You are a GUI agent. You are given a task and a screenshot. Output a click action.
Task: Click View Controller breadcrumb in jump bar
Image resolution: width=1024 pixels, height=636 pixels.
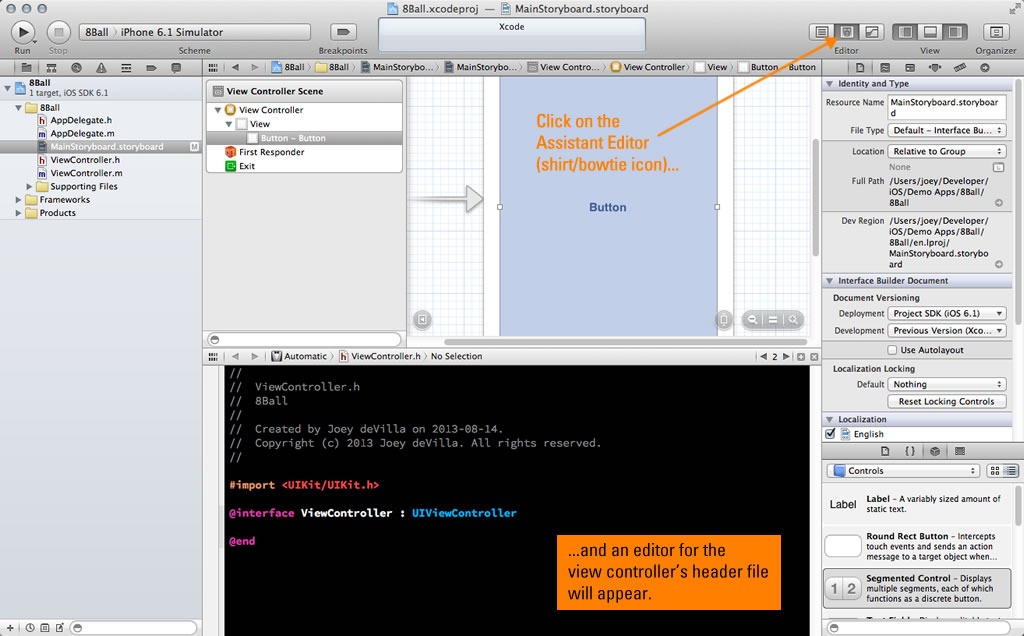click(x=648, y=67)
